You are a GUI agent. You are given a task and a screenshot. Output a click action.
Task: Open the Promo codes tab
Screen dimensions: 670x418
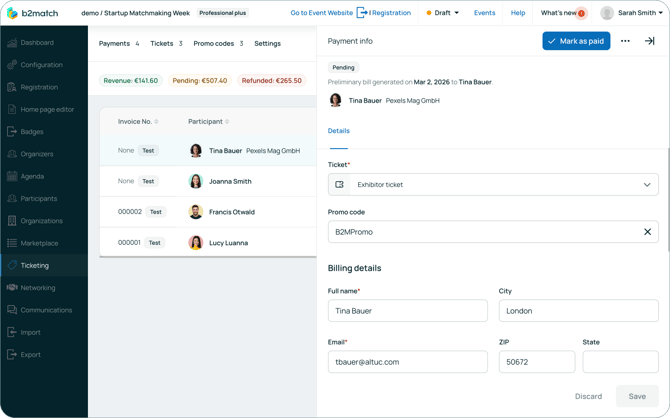point(218,44)
